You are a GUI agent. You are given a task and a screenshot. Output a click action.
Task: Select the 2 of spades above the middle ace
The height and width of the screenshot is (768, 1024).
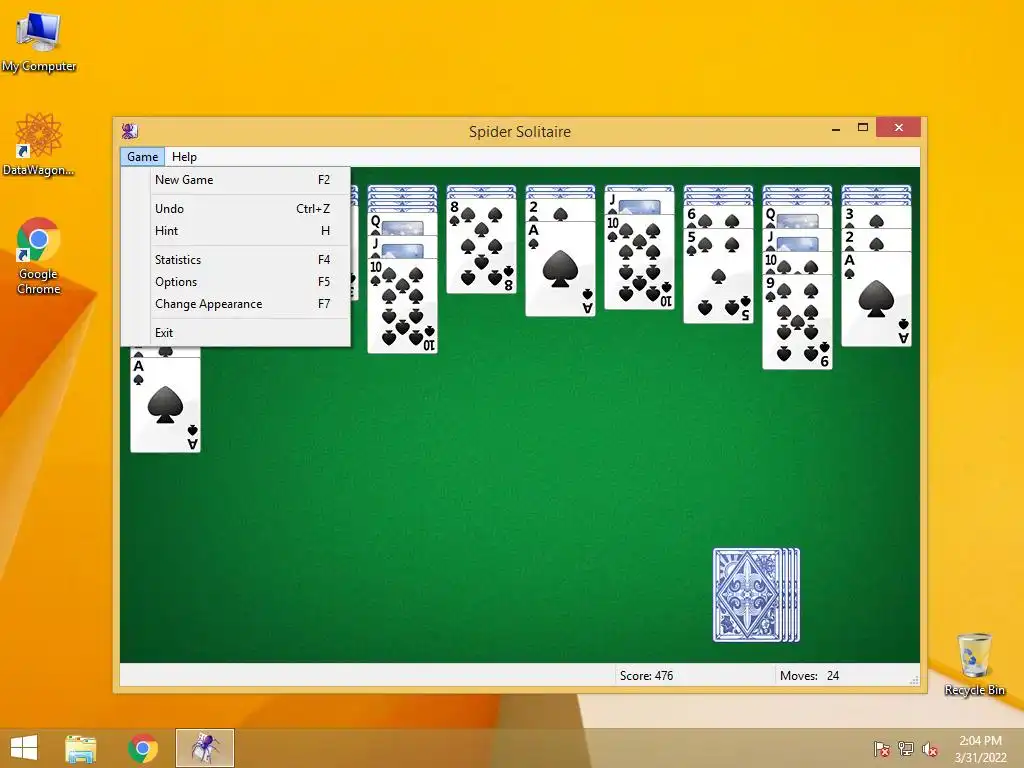(560, 210)
